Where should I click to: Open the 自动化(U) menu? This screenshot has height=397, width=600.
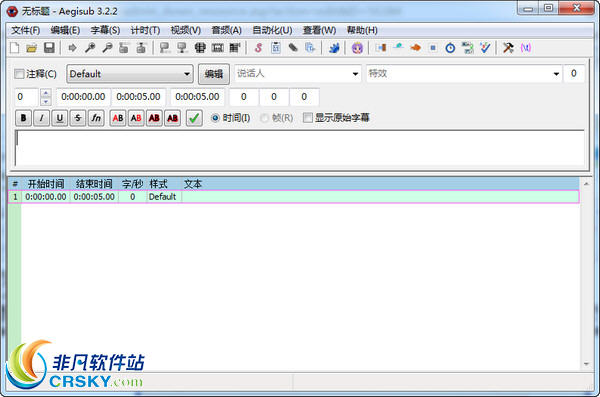(x=272, y=30)
